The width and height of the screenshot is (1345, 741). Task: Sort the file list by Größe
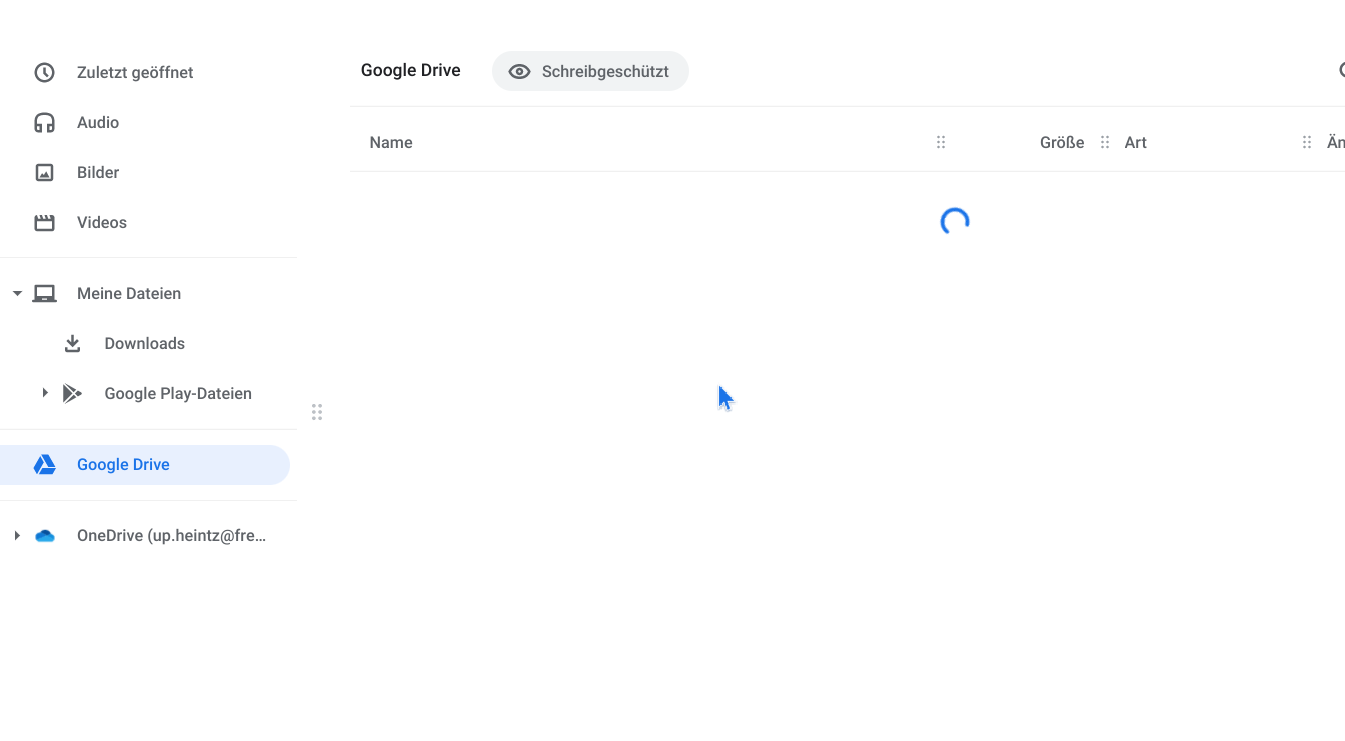pos(1062,142)
